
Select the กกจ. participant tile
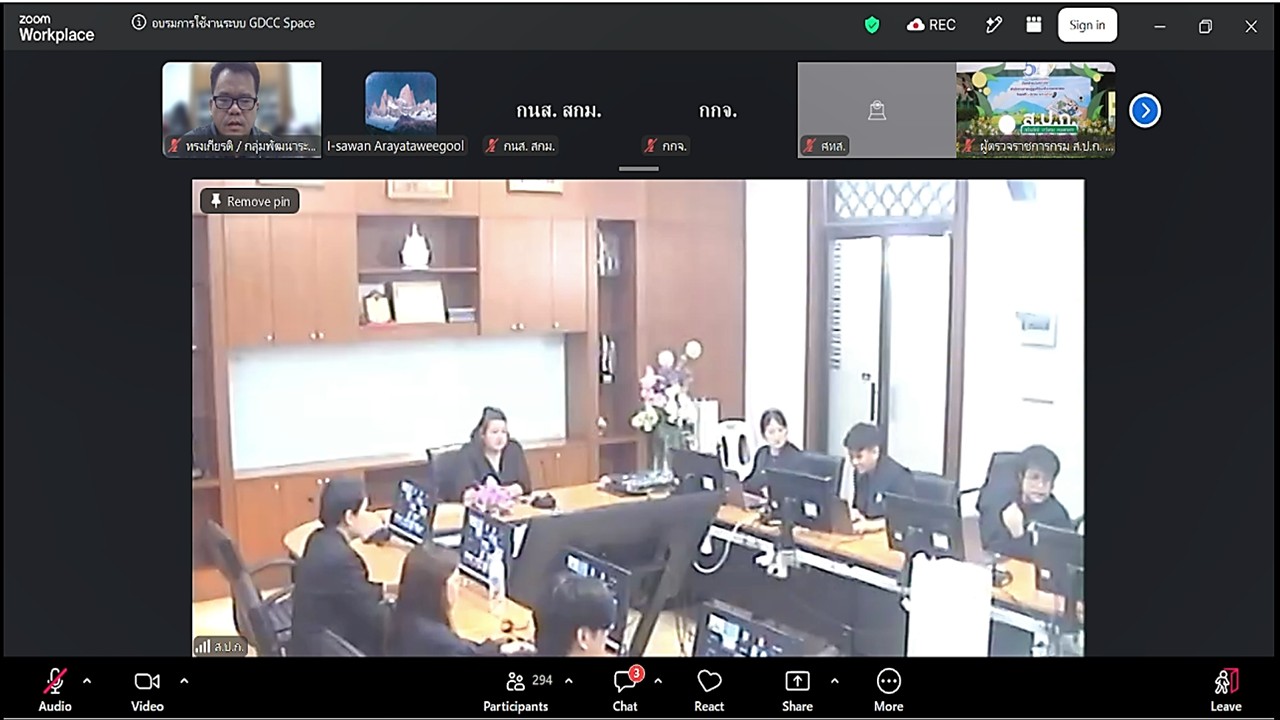718,110
